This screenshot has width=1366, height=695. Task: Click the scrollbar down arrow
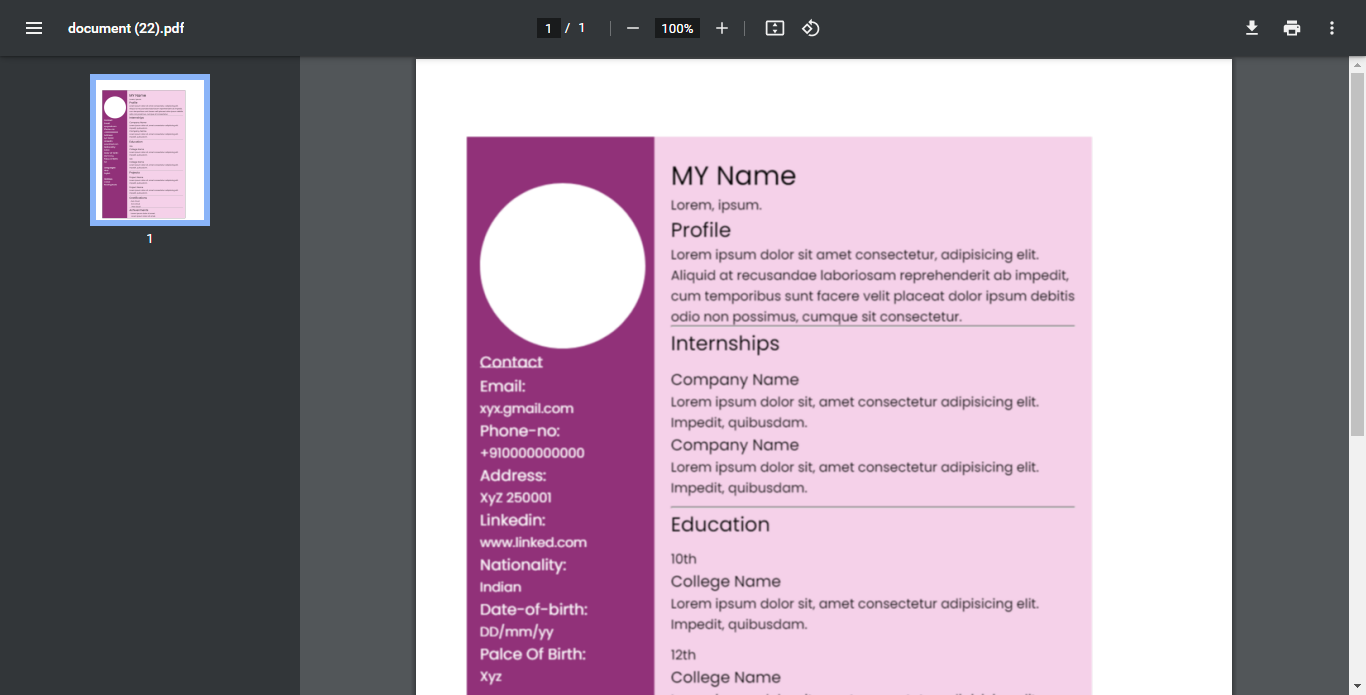click(1358, 687)
